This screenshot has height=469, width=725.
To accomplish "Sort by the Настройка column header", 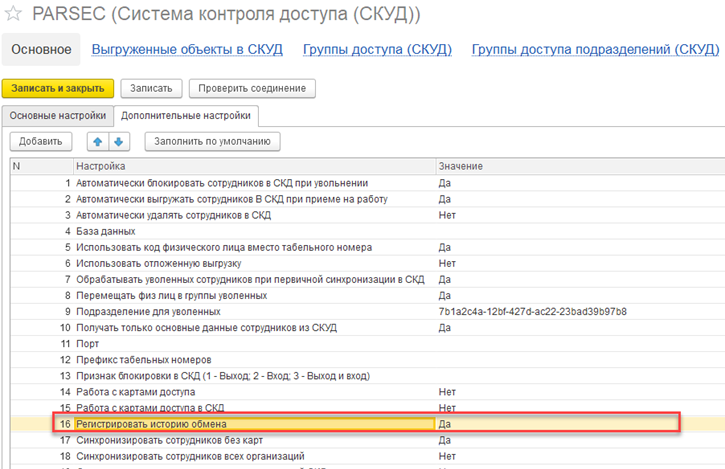I will pos(254,165).
